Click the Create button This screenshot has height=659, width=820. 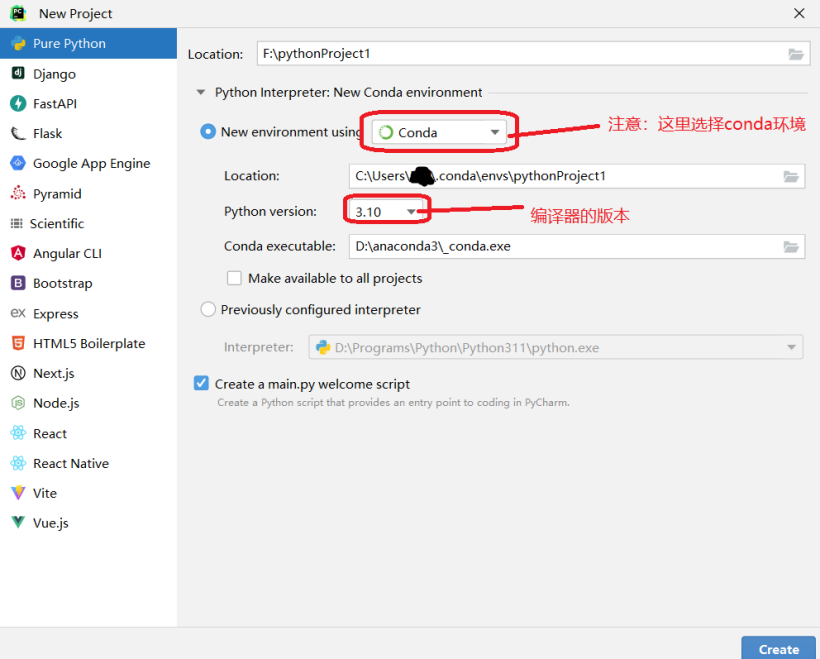[x=778, y=648]
